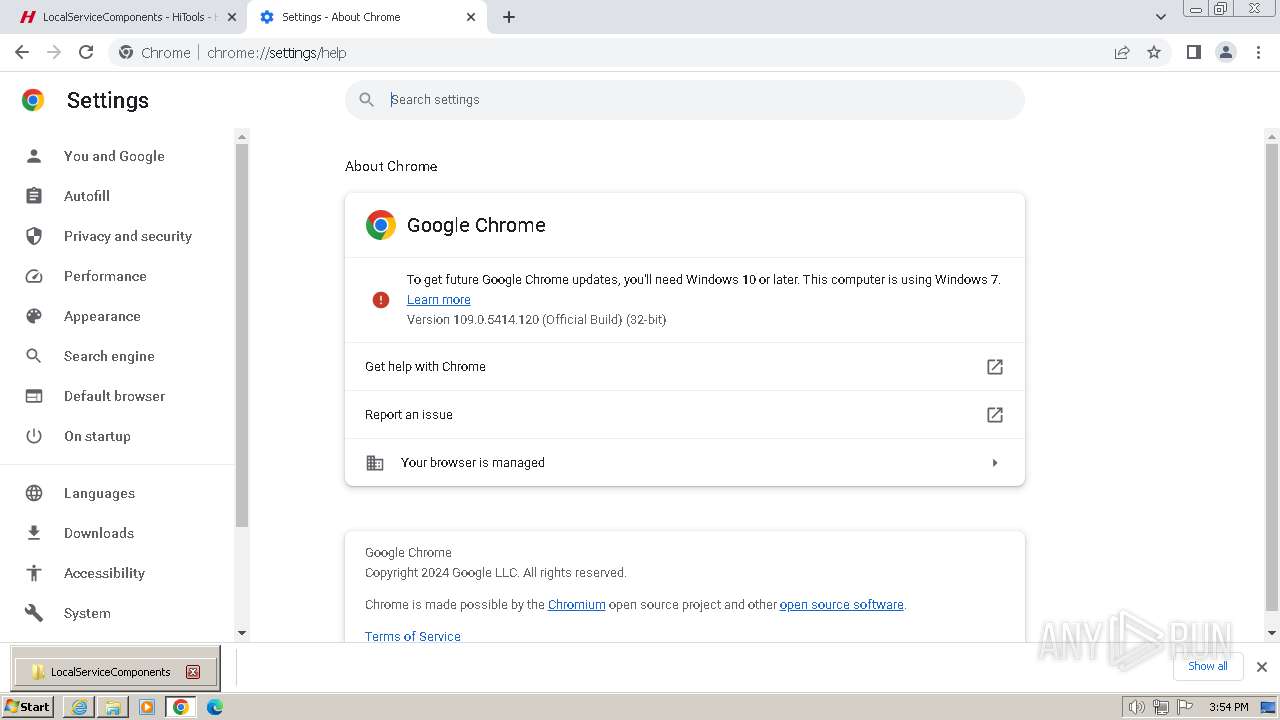Open the side panel icon
The height and width of the screenshot is (720, 1280).
tap(1193, 52)
